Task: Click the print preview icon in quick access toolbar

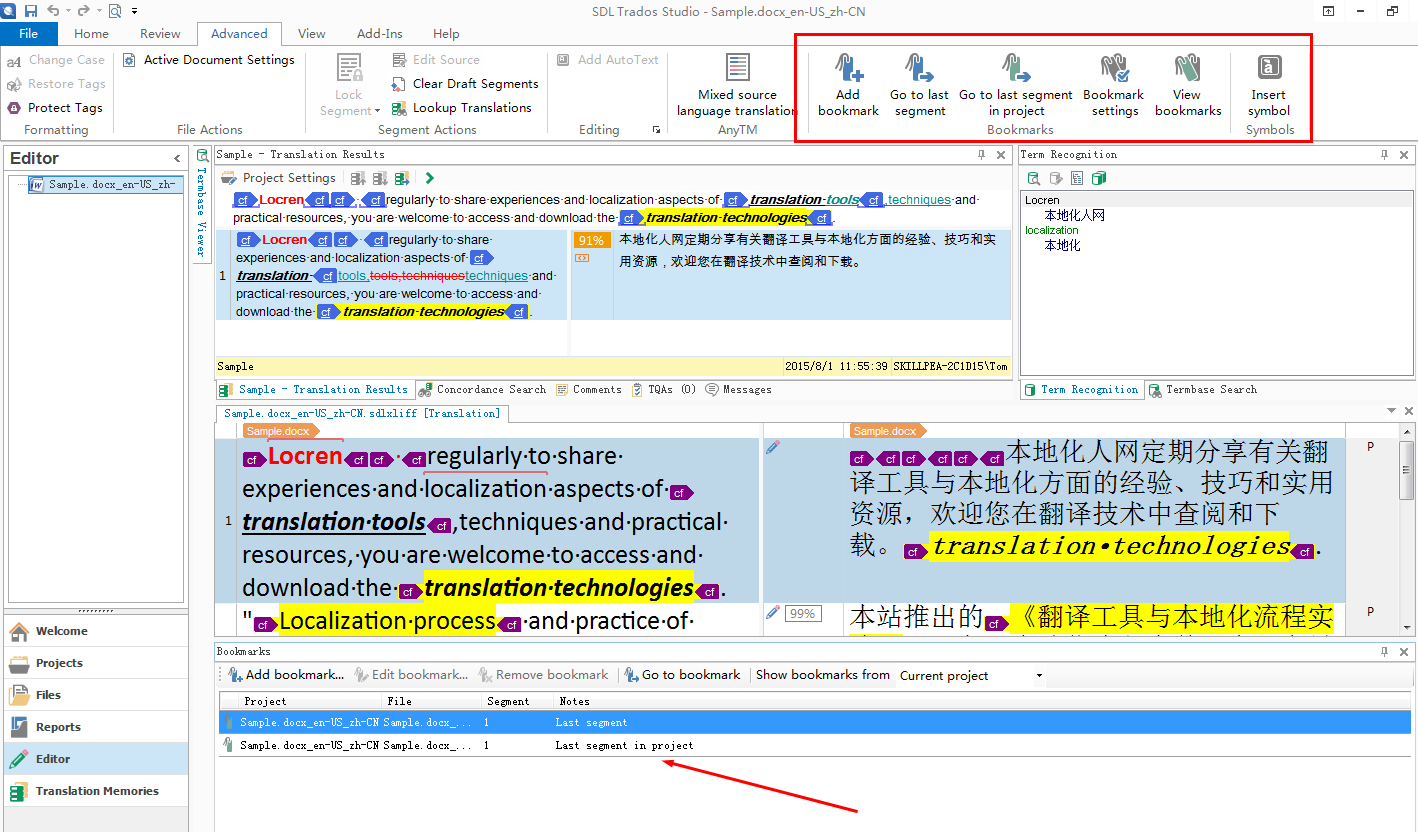Action: pyautogui.click(x=114, y=11)
